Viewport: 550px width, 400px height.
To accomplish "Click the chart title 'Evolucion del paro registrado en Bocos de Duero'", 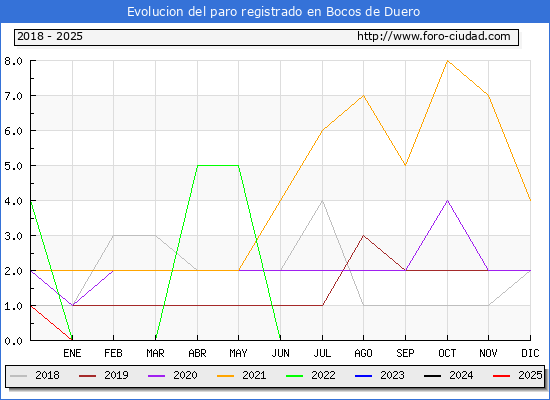I will click(273, 12).
